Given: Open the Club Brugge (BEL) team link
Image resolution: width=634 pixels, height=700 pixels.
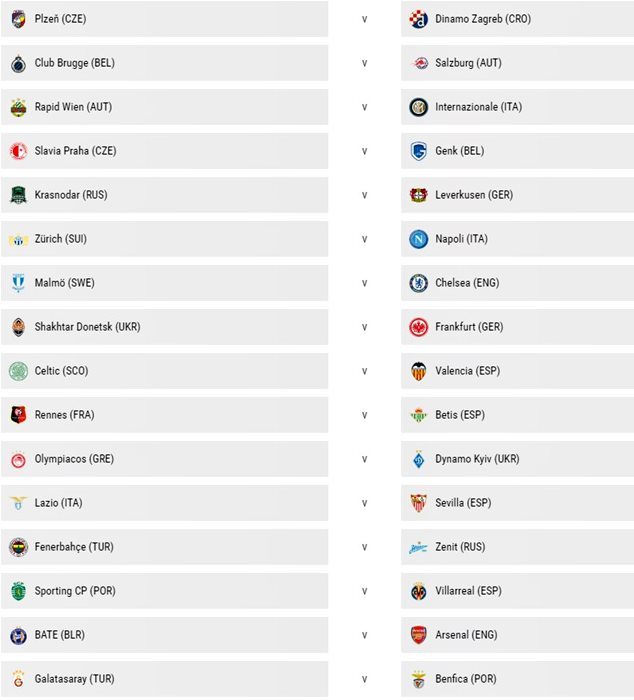Looking at the screenshot, I should pyautogui.click(x=75, y=63).
